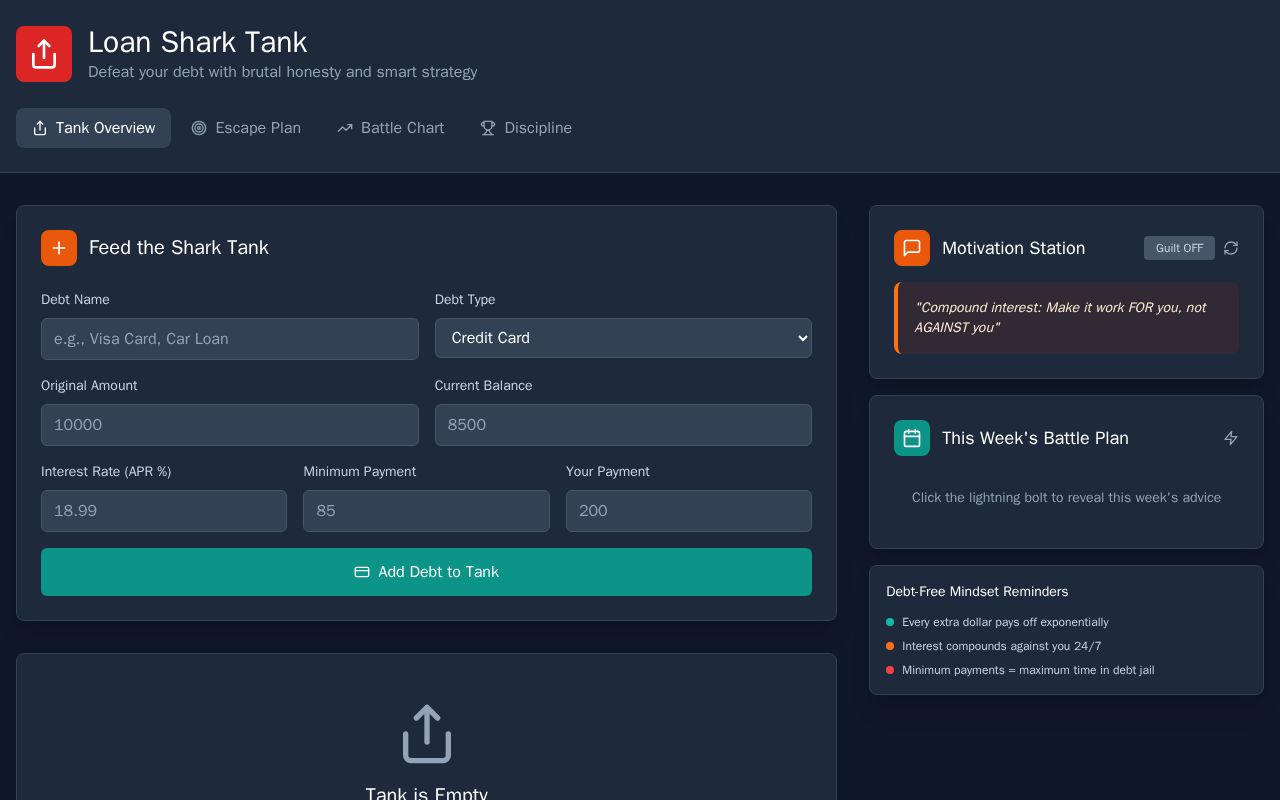Click the Add Debt to Tank button

coord(426,572)
